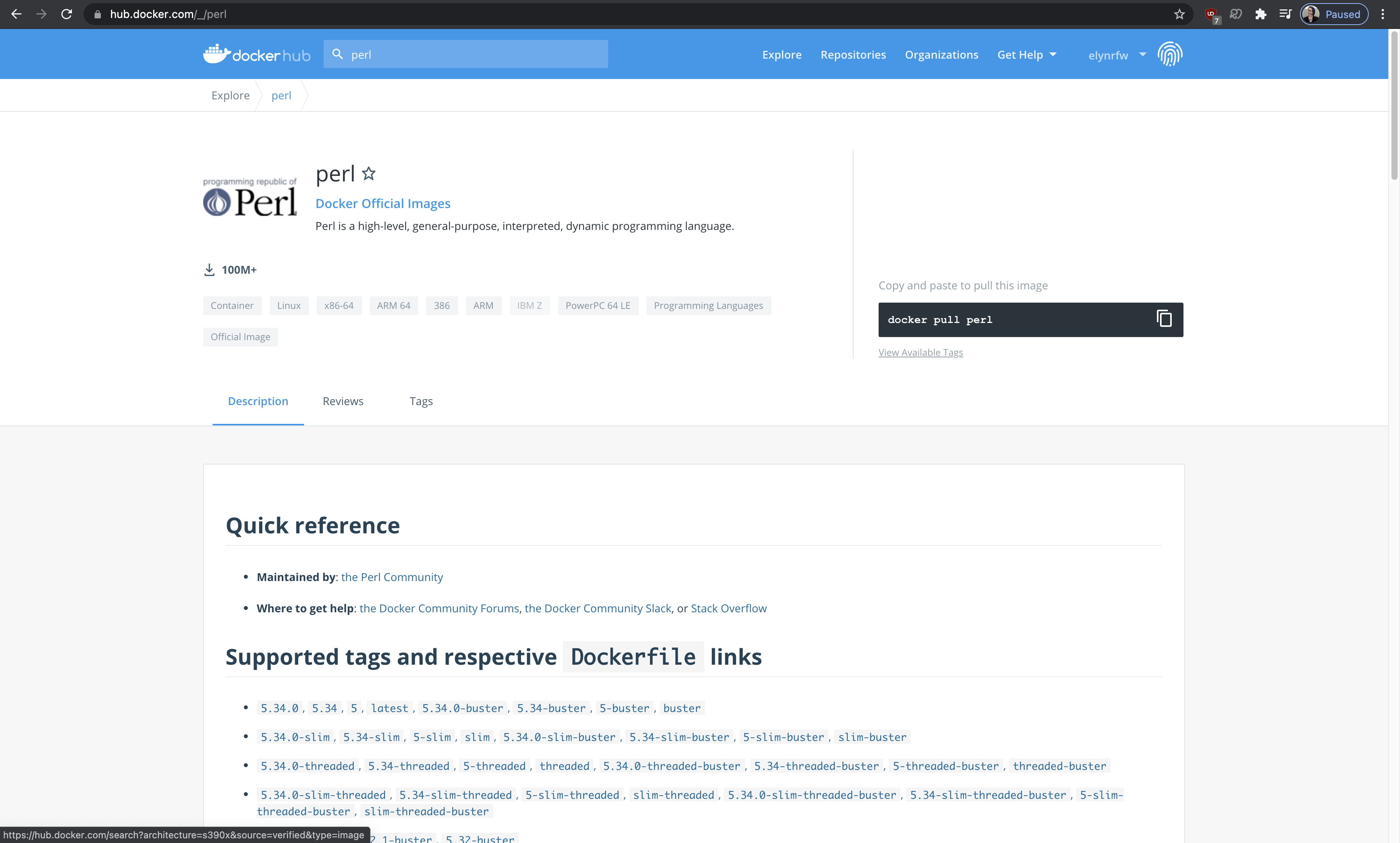
Task: Click the padlock site info icon
Action: click(x=97, y=14)
